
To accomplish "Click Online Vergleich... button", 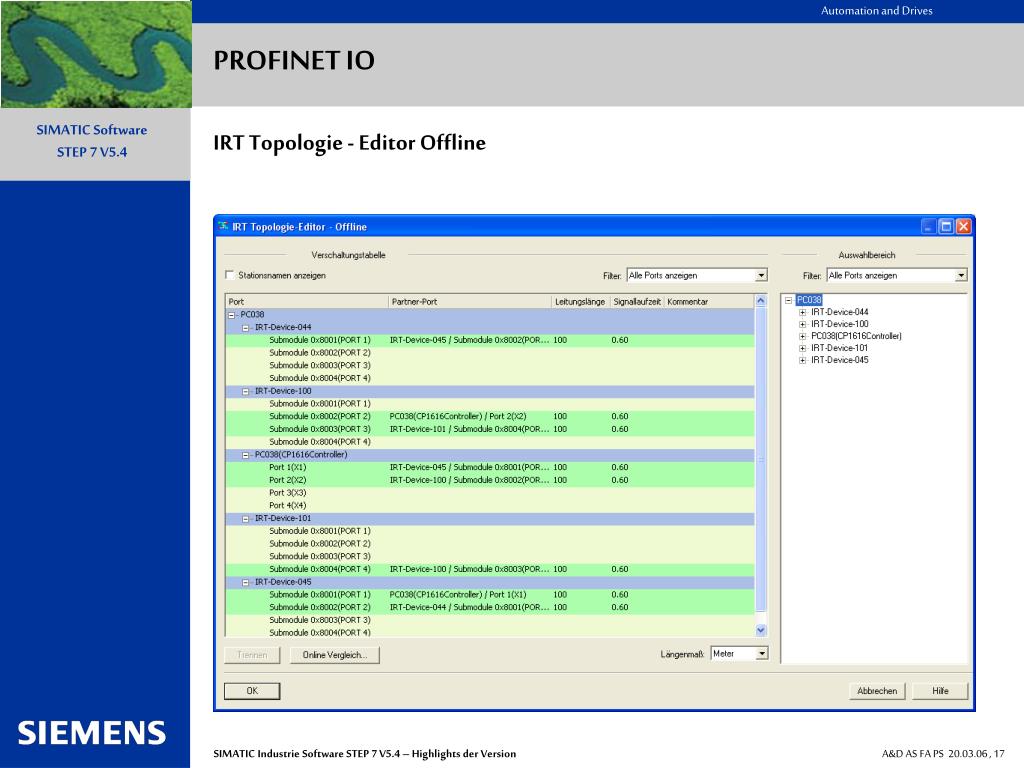I will click(x=334, y=654).
